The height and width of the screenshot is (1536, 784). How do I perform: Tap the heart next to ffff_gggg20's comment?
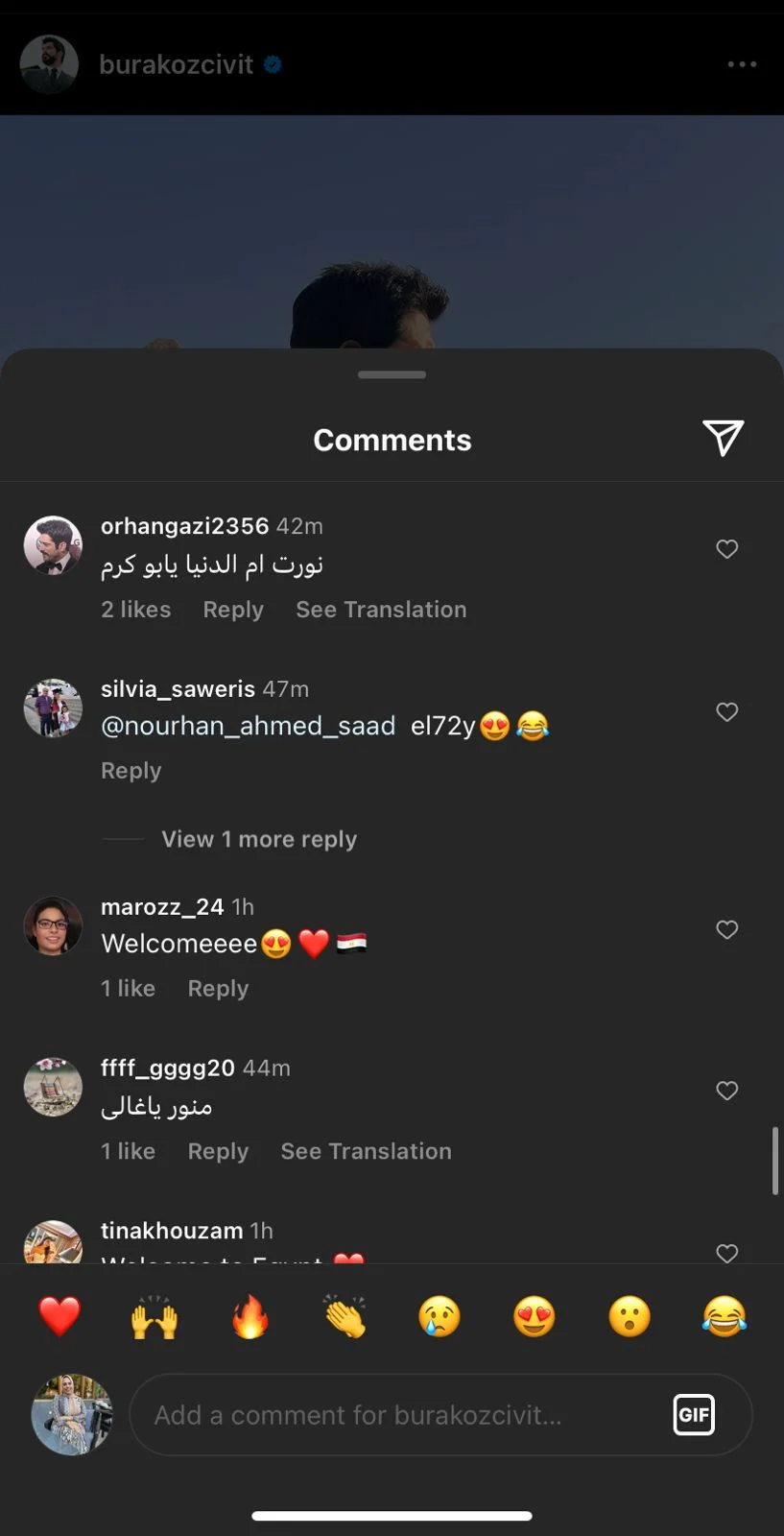[727, 1091]
